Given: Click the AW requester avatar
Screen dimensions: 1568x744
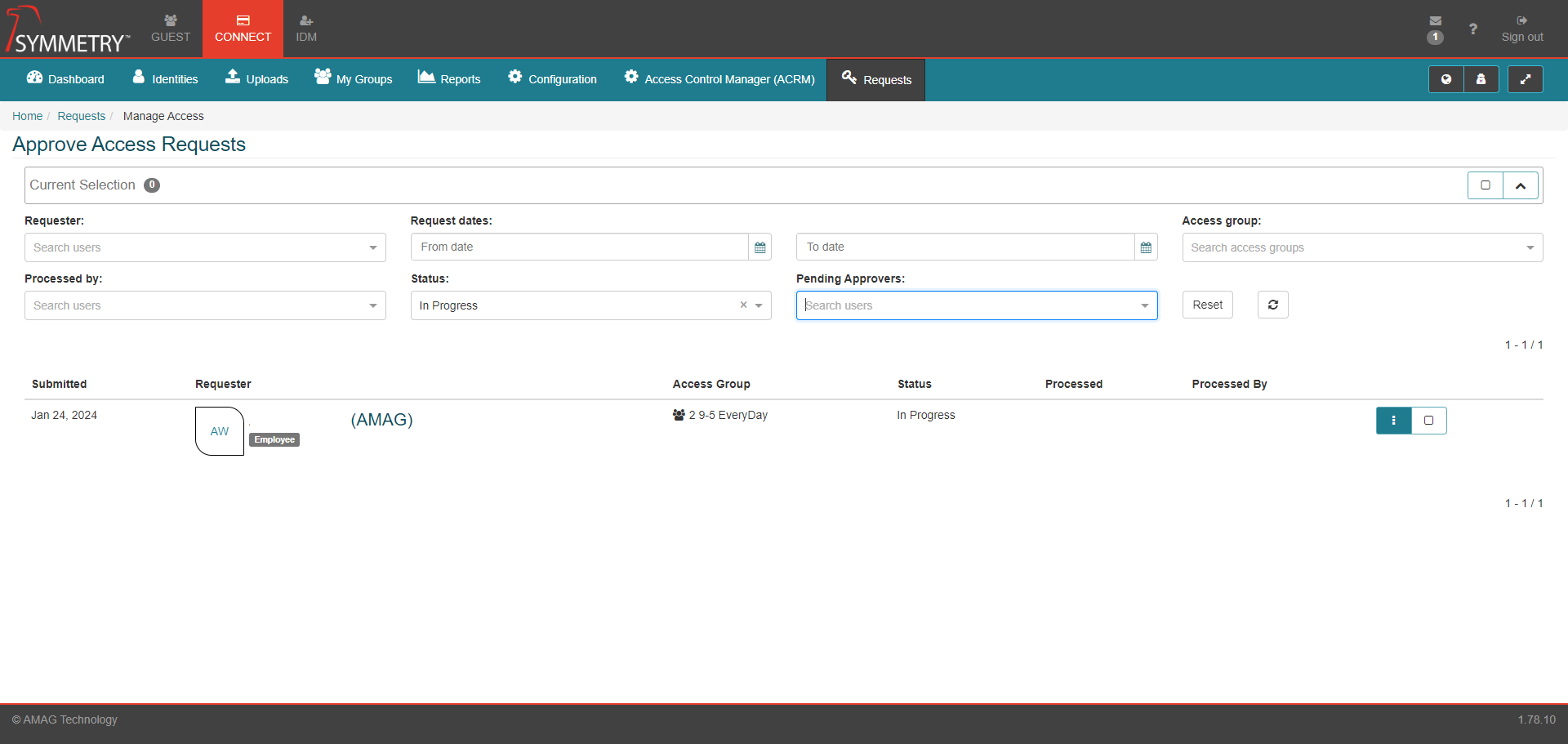Looking at the screenshot, I should (220, 431).
